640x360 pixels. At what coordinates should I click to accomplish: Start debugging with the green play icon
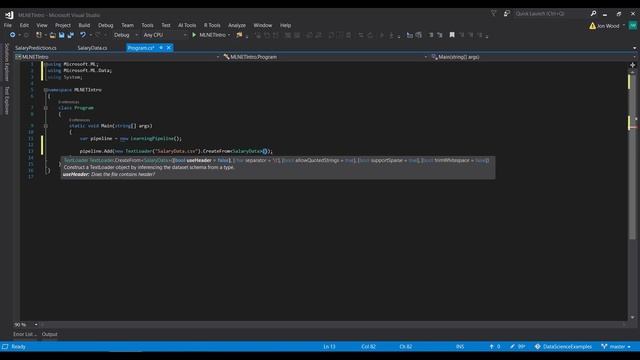click(194, 35)
